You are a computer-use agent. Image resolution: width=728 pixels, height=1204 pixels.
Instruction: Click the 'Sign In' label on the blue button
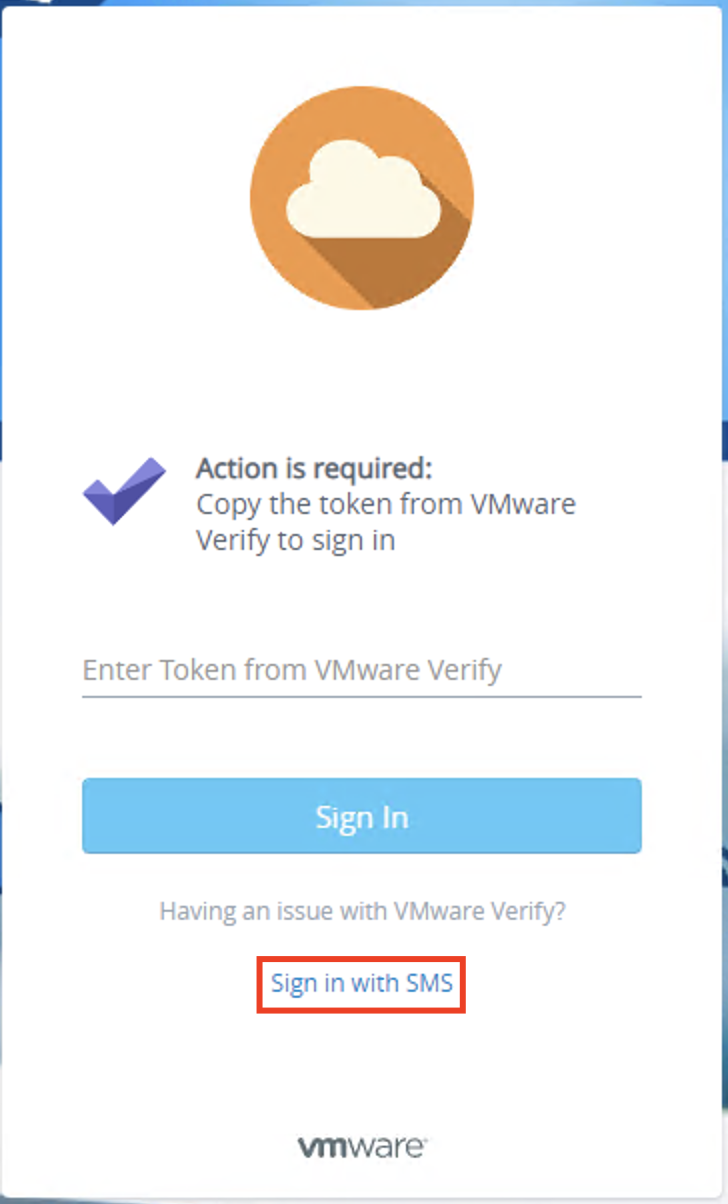coord(362,817)
